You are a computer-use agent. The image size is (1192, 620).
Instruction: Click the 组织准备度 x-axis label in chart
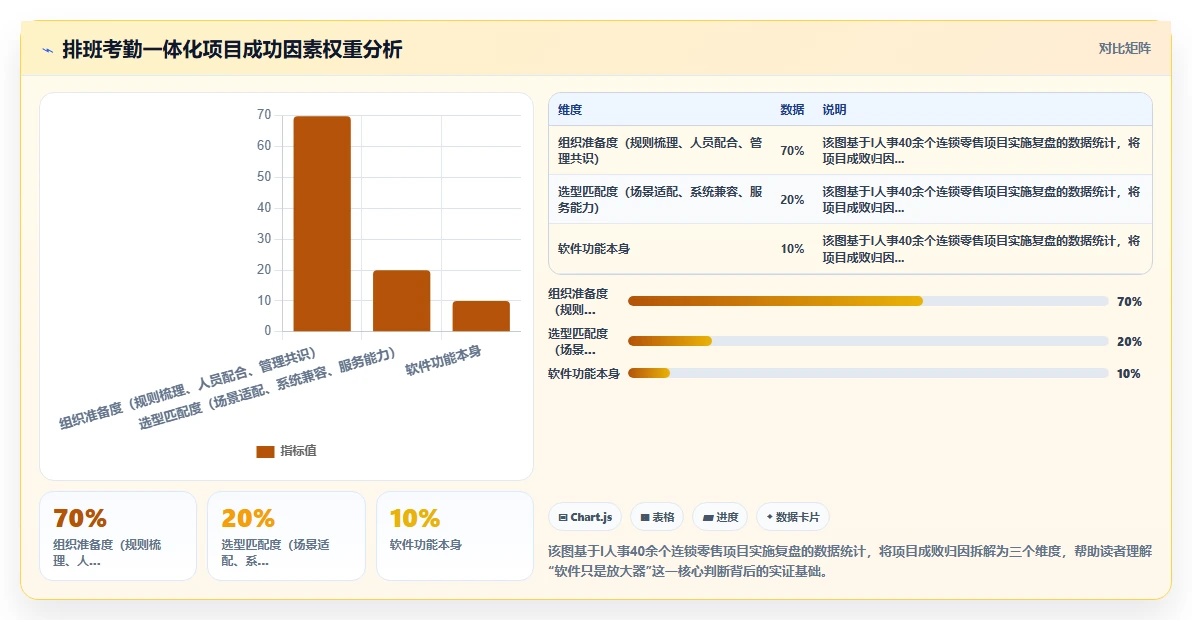[x=187, y=388]
